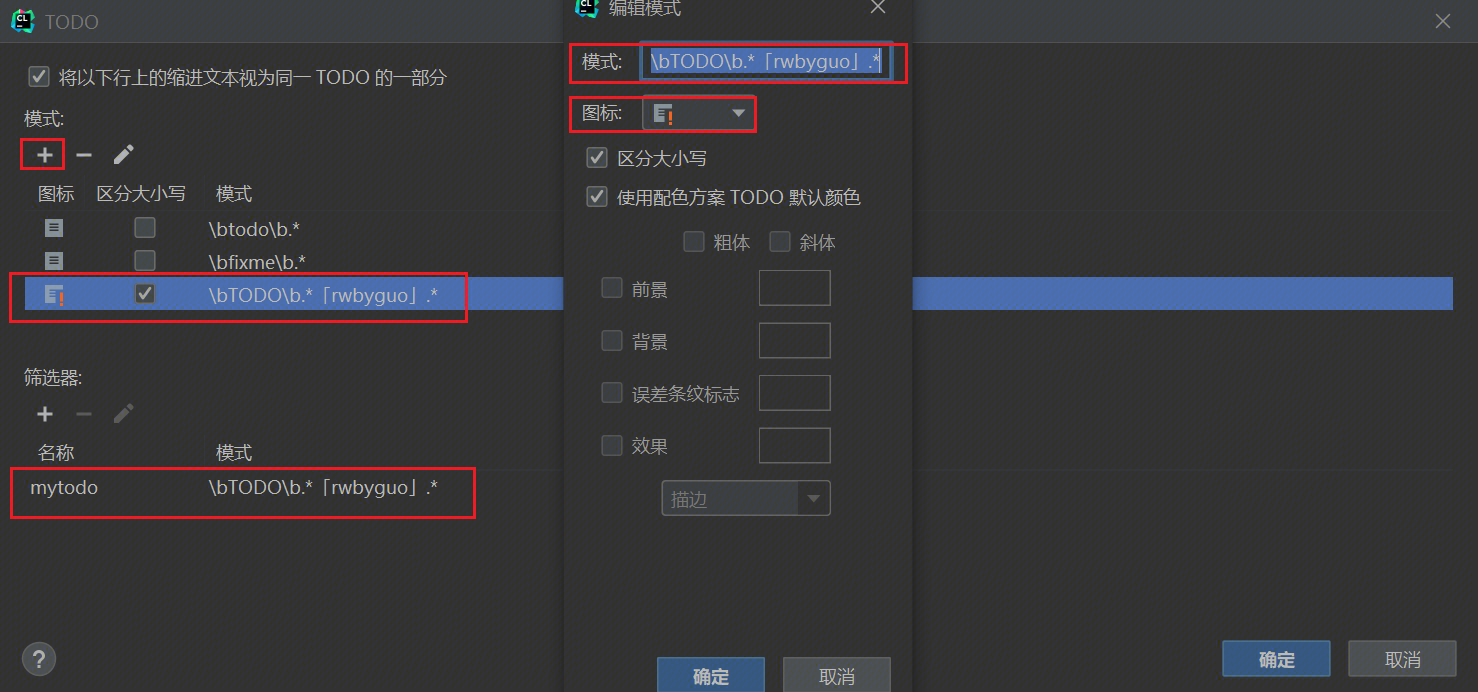The width and height of the screenshot is (1478, 692).
Task: Click the 前景 foreground color swatch
Action: 795,288
